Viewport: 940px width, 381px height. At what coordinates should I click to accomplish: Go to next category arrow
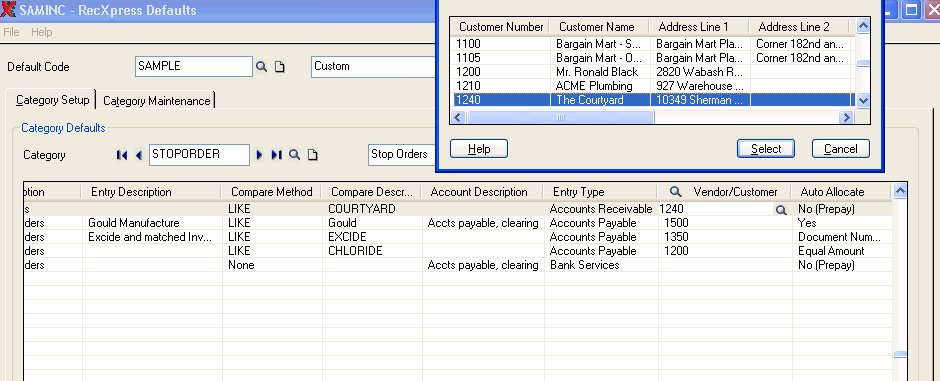(x=259, y=155)
